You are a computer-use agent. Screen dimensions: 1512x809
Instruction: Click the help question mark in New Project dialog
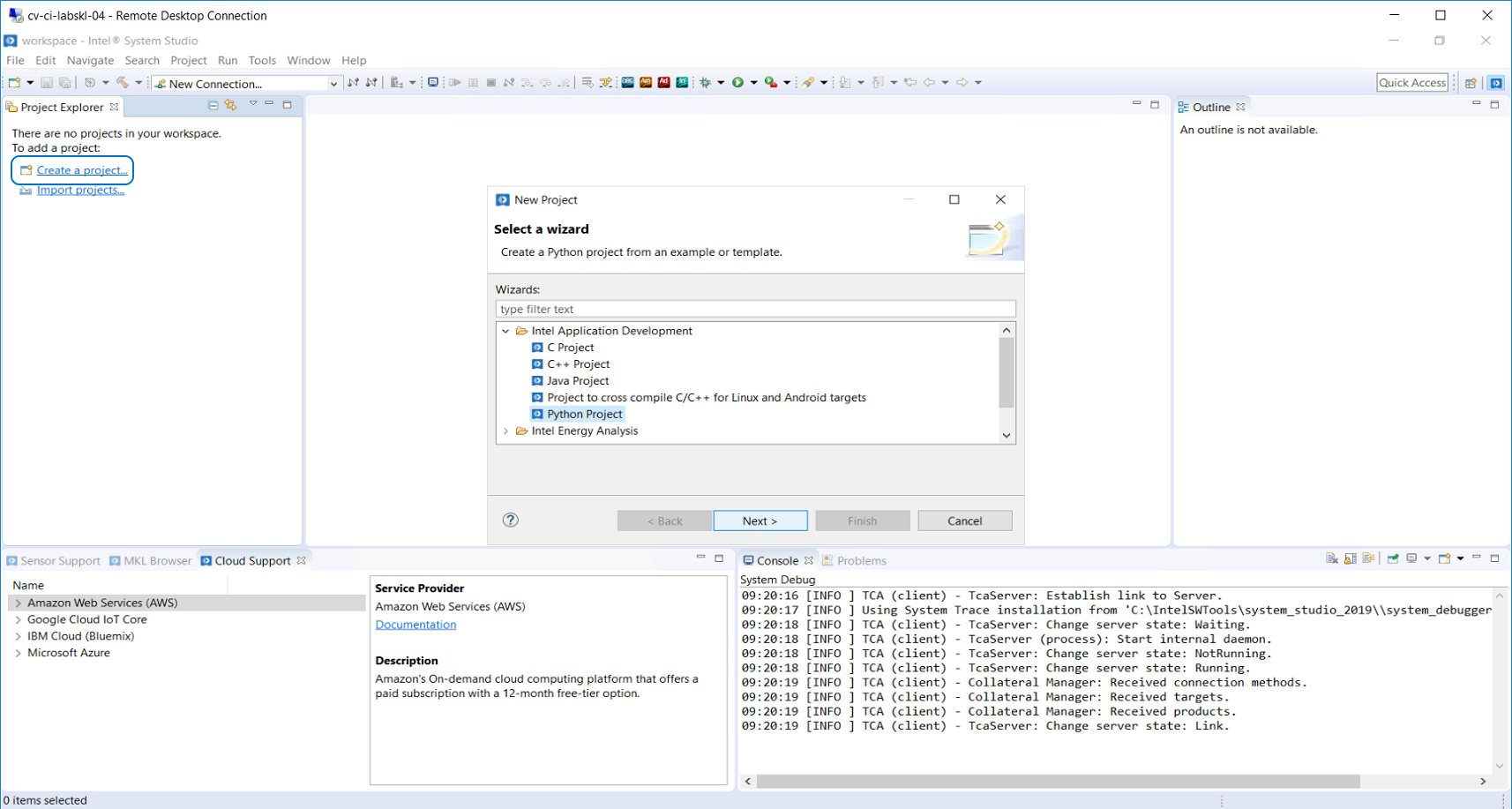point(511,520)
